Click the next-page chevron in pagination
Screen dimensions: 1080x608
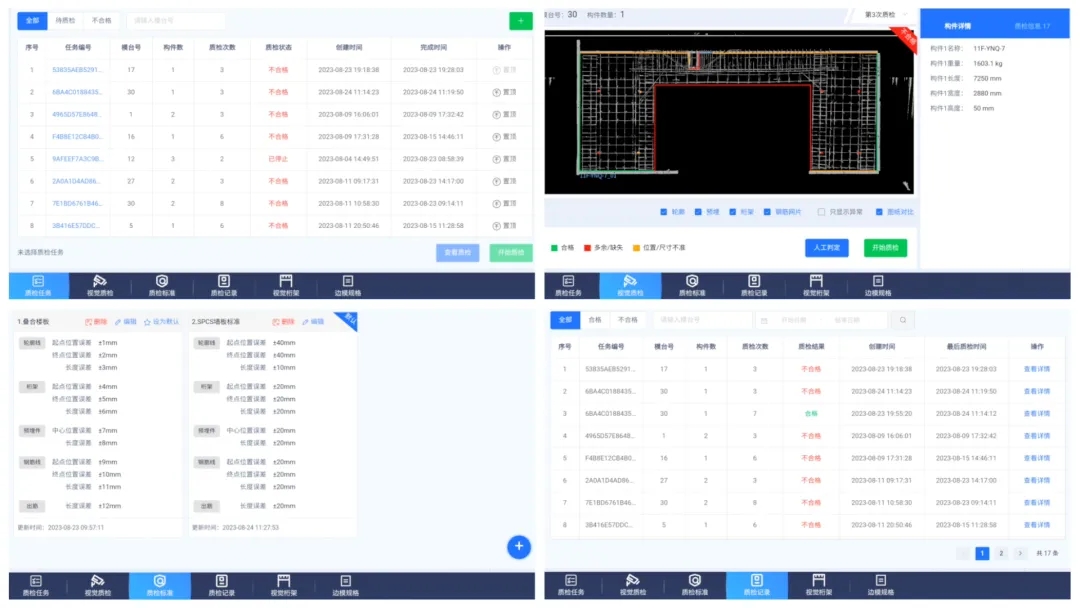[1019, 553]
